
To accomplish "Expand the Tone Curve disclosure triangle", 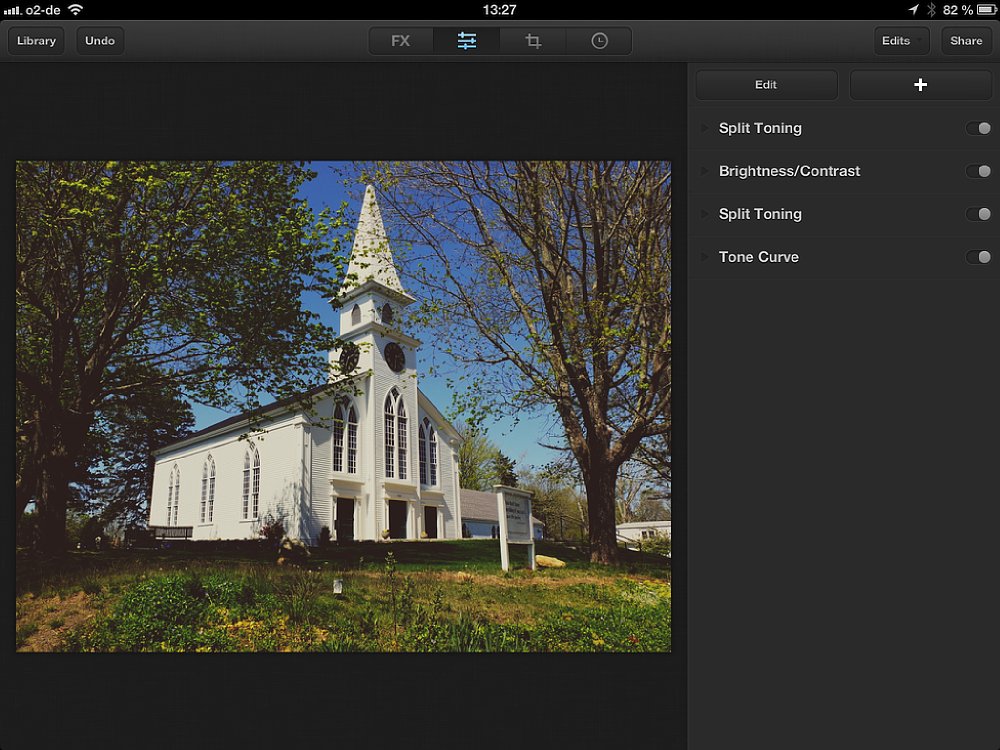I will [x=704, y=257].
